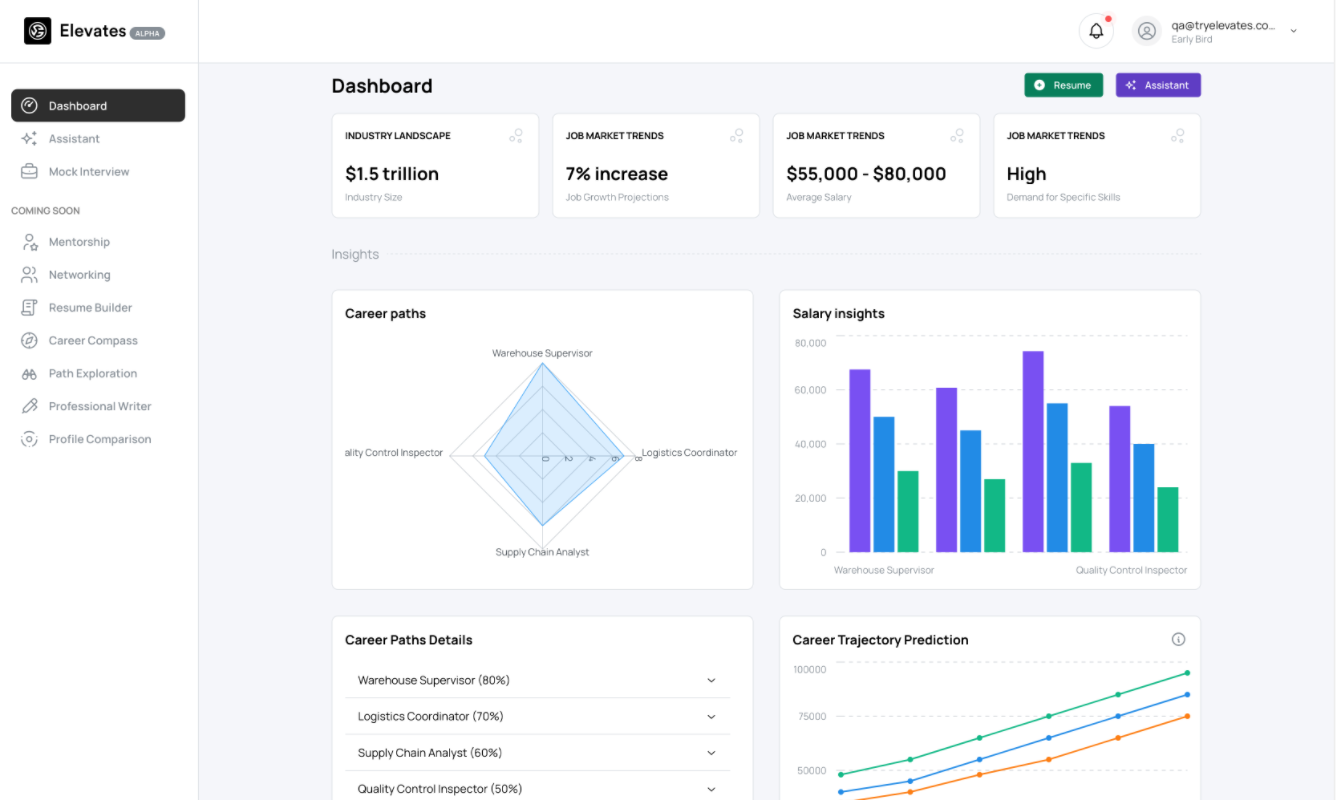This screenshot has height=800, width=1336.
Task: Expand Quality Control Inspector (50%) row
Action: click(x=538, y=789)
